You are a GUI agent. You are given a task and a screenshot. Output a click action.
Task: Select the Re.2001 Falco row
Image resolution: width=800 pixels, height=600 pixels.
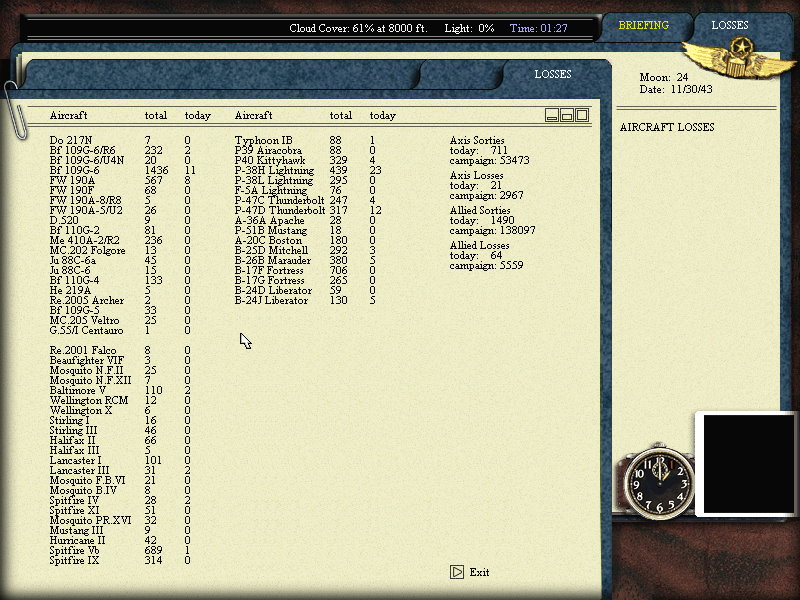[120, 351]
